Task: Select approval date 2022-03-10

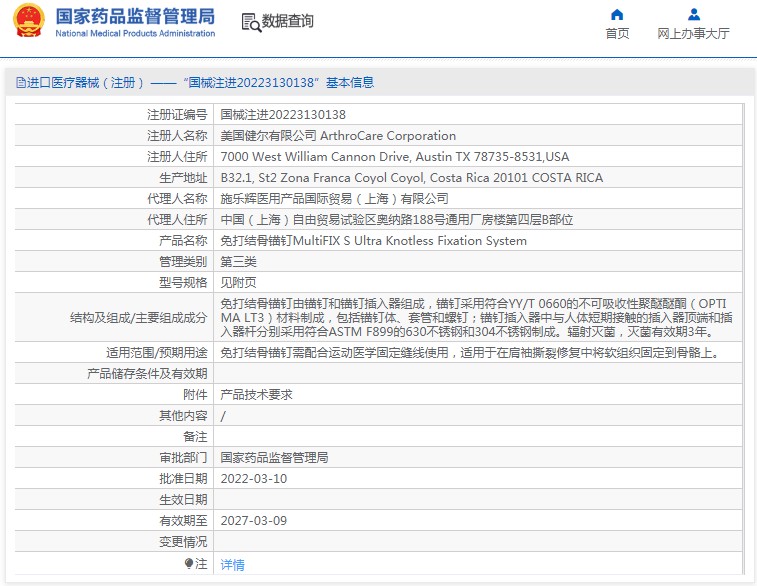Action: coord(253,479)
